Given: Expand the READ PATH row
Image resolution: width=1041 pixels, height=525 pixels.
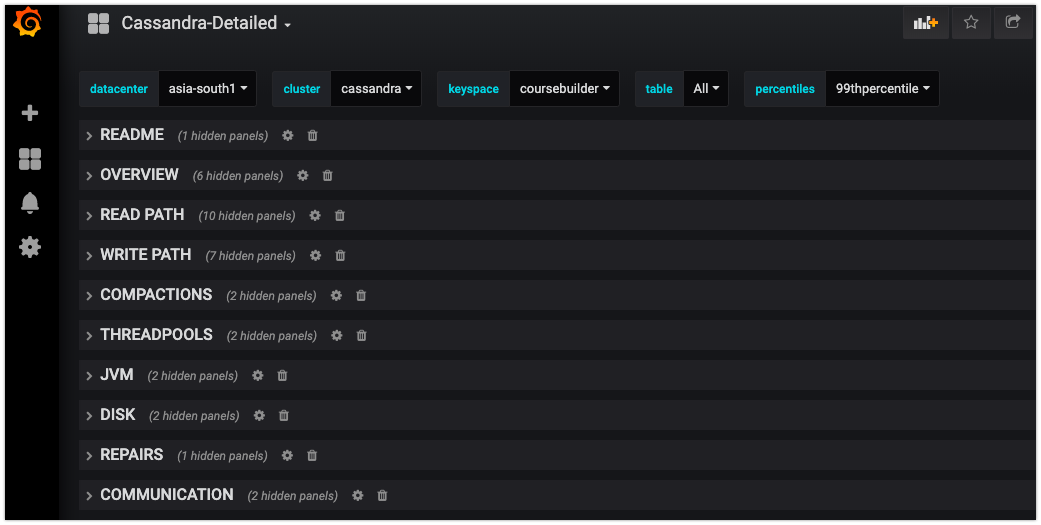Looking at the screenshot, I should pos(142,215).
